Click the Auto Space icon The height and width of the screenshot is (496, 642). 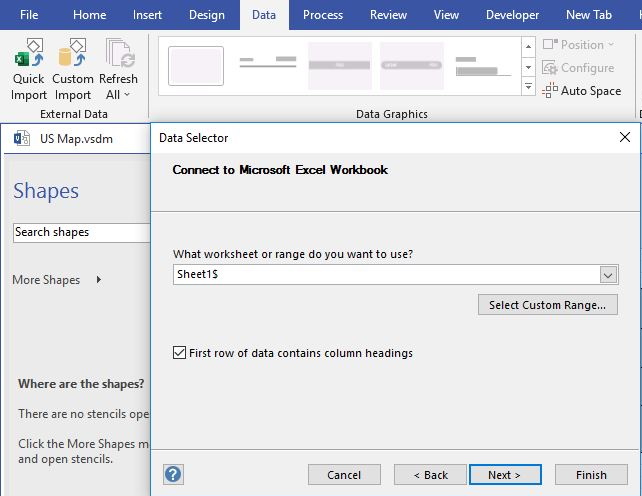(x=551, y=91)
